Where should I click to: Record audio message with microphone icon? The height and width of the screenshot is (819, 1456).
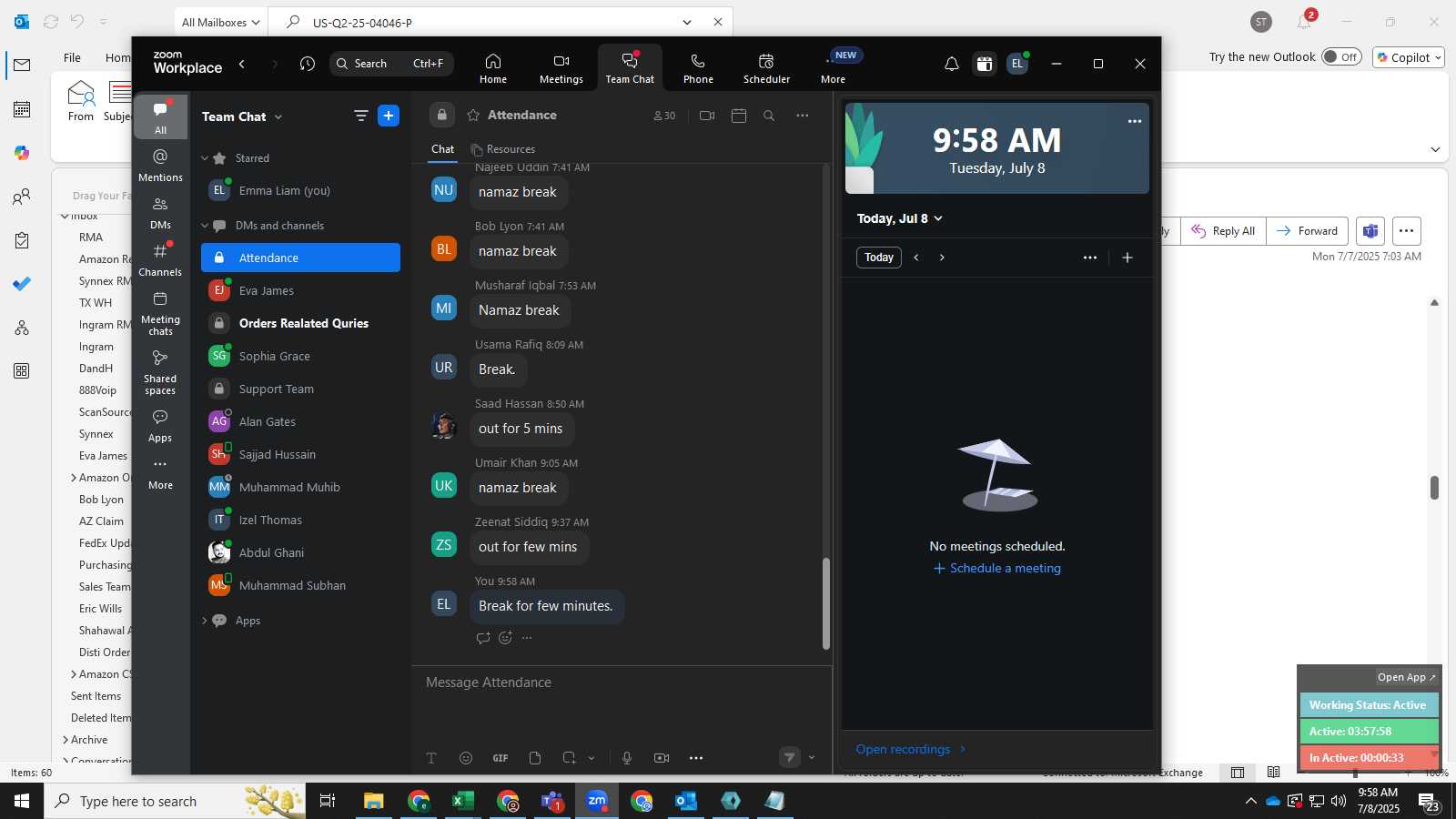click(x=627, y=758)
